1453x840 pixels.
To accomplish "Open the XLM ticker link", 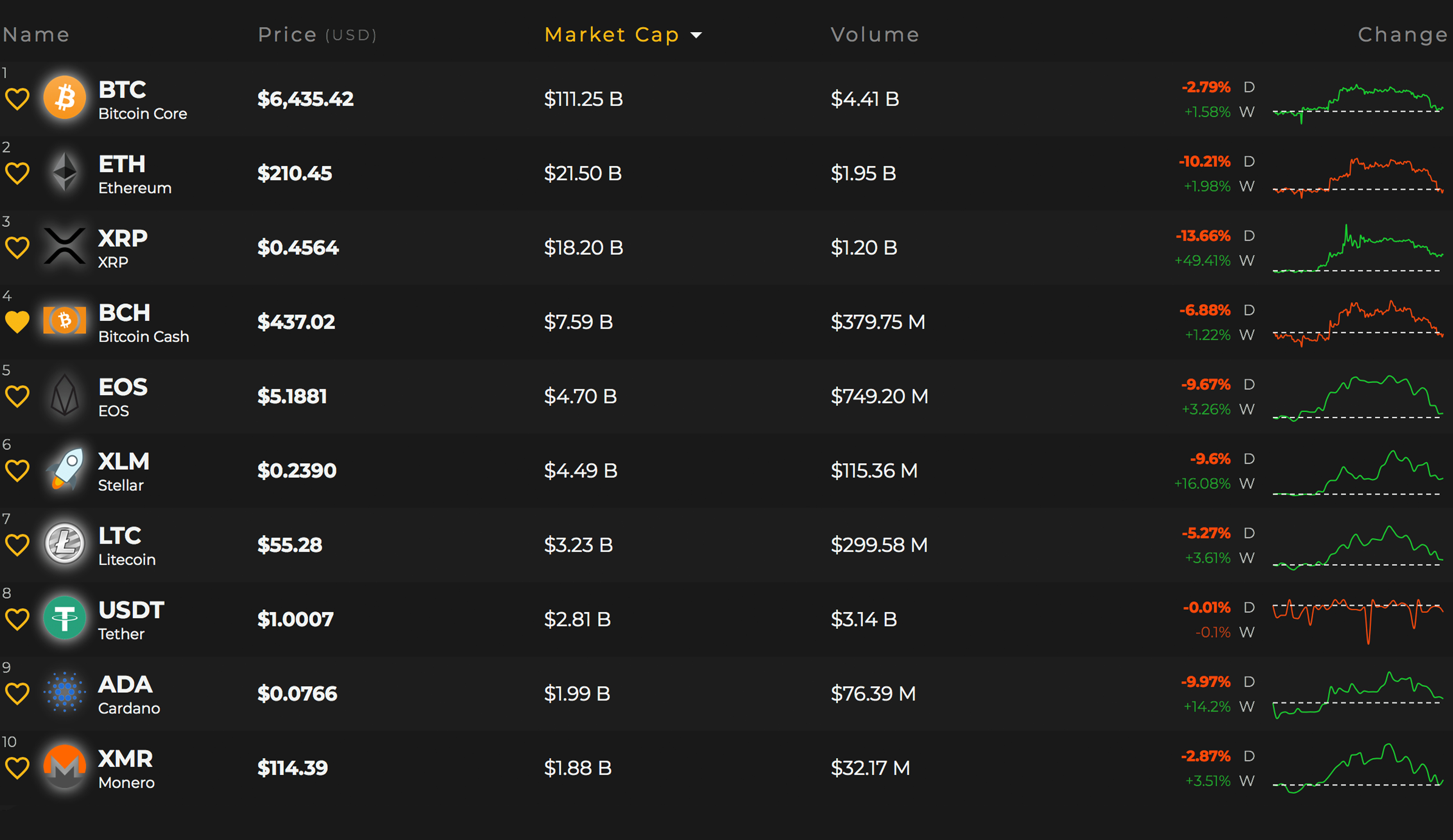I will 124,462.
